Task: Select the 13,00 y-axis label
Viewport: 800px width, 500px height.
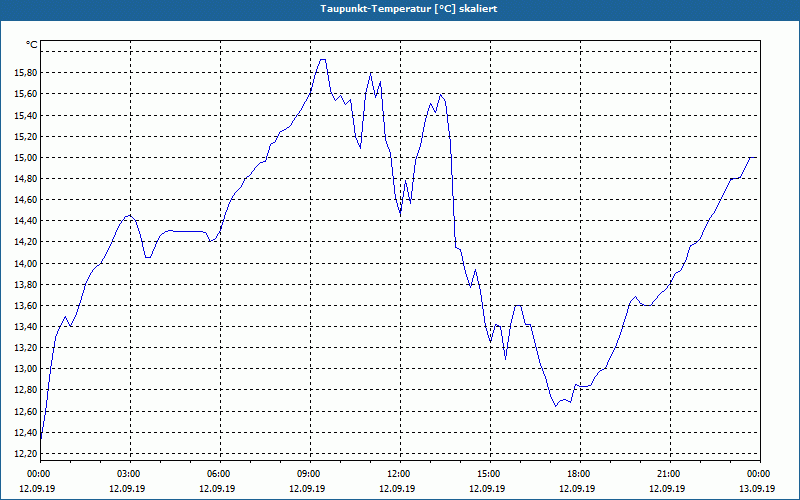Action: click(26, 369)
